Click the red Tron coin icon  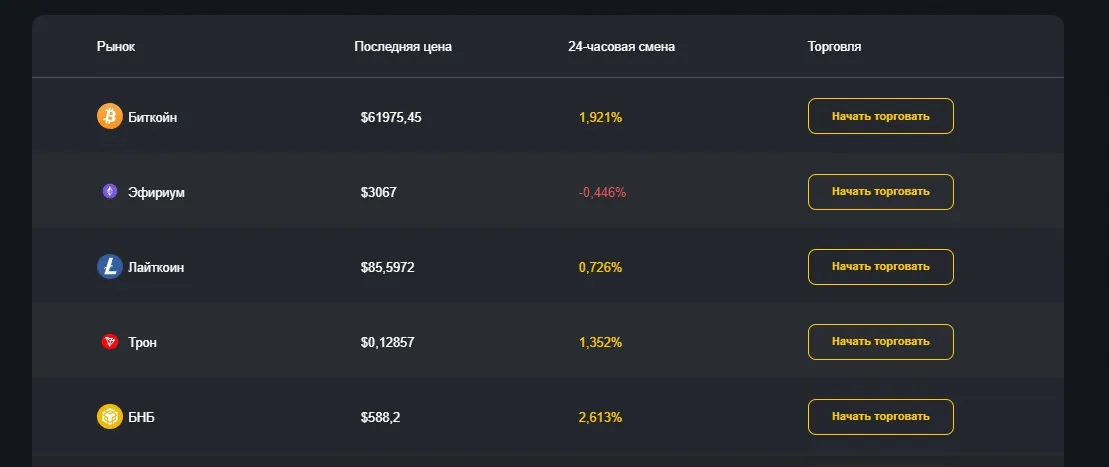pyautogui.click(x=110, y=342)
